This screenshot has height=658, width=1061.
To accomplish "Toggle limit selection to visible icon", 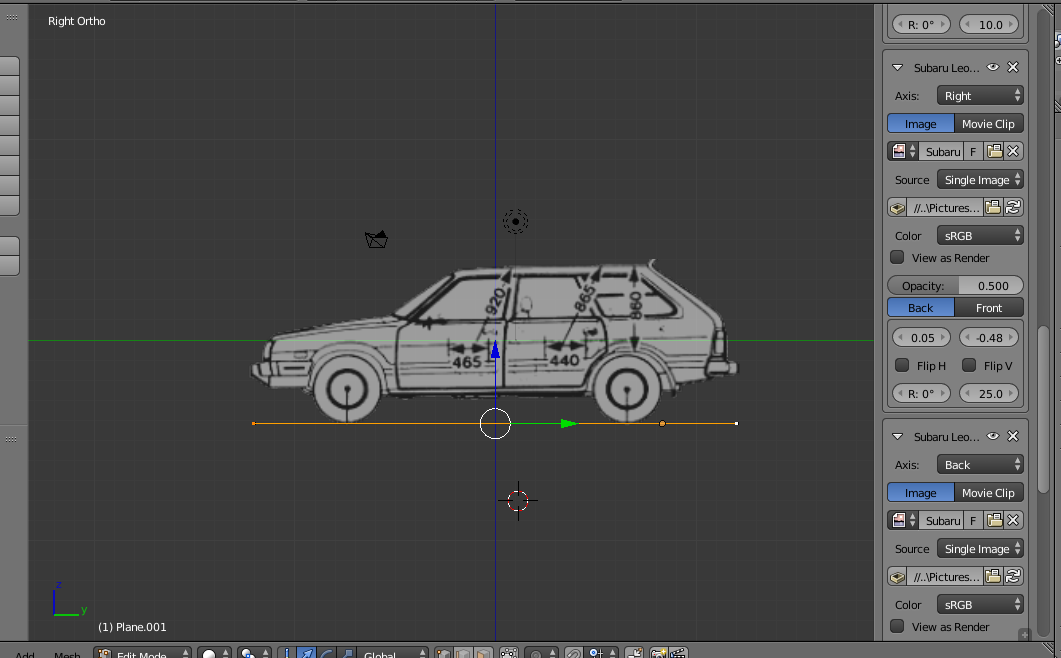I will [509, 653].
